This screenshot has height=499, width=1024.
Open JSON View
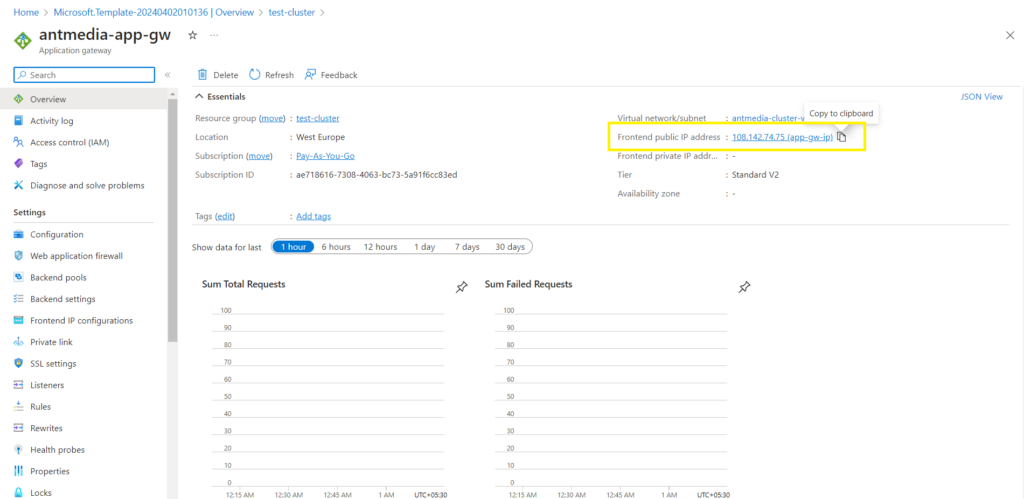point(981,97)
